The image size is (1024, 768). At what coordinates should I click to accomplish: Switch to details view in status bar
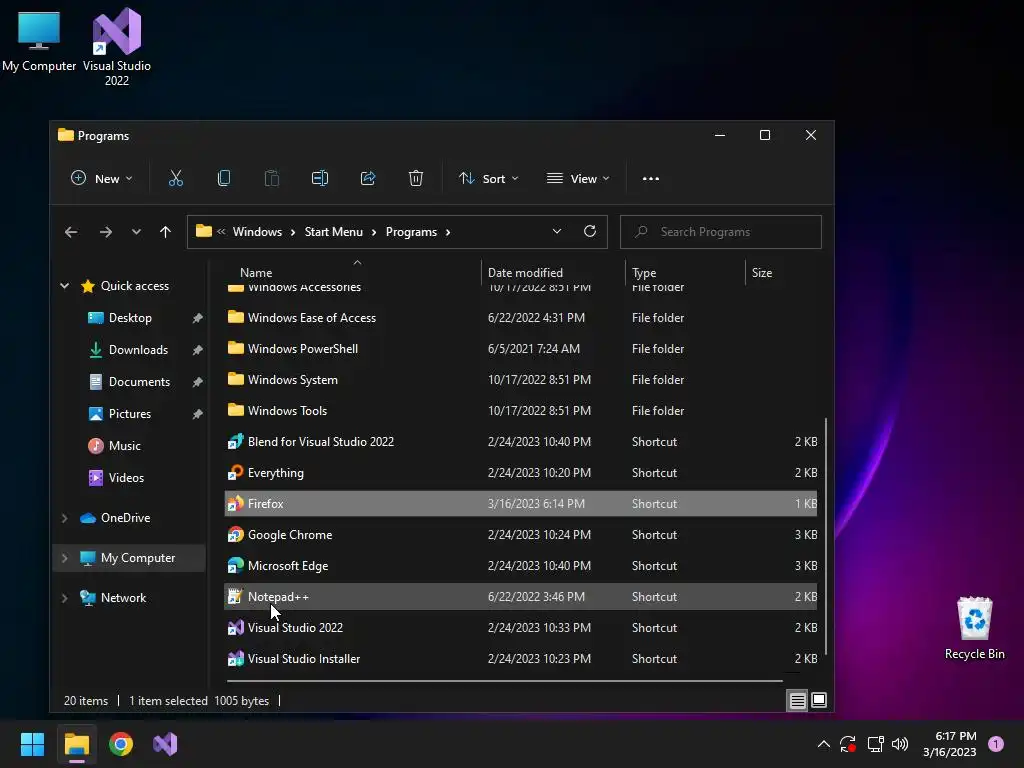797,701
